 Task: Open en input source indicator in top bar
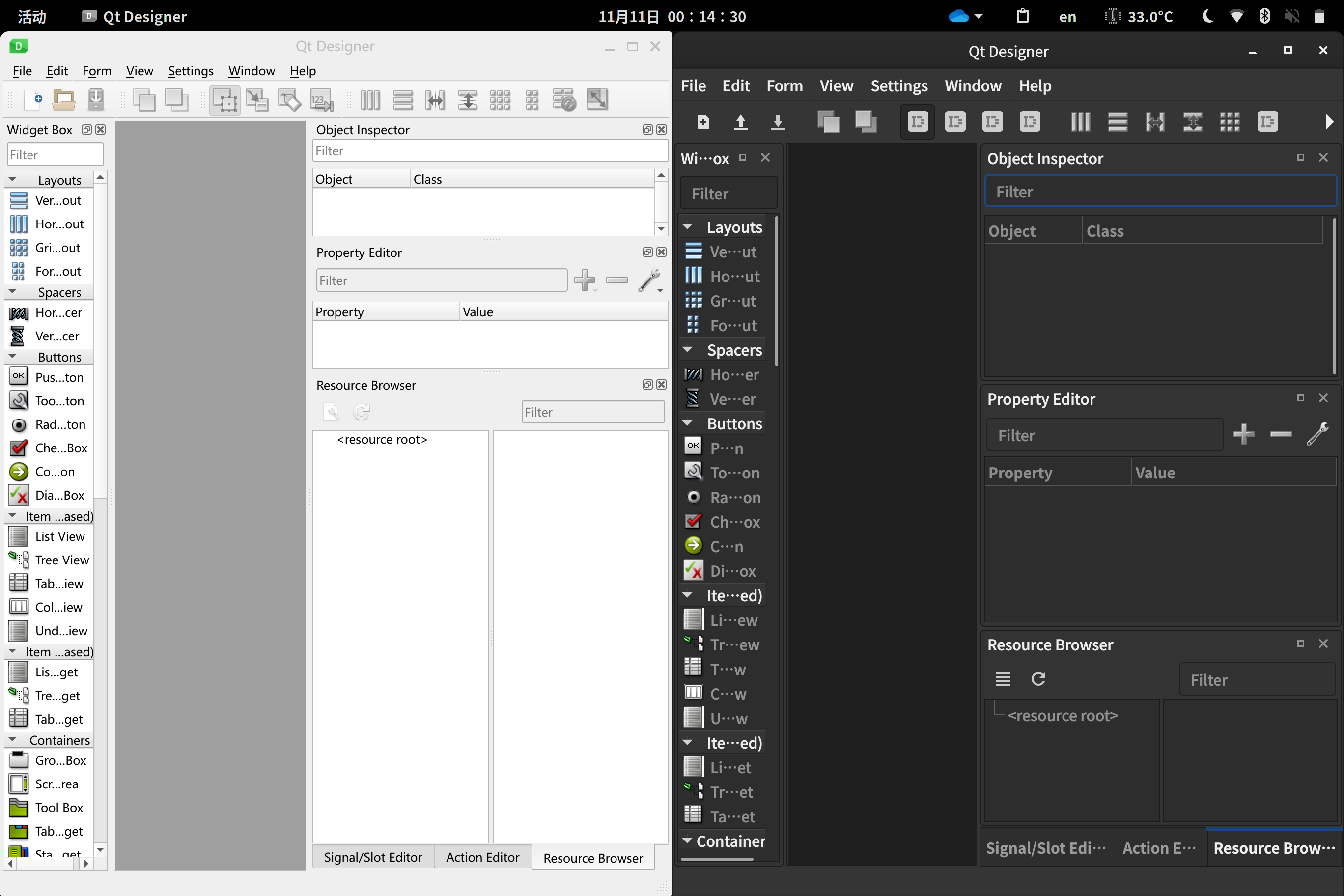pyautogui.click(x=1067, y=16)
